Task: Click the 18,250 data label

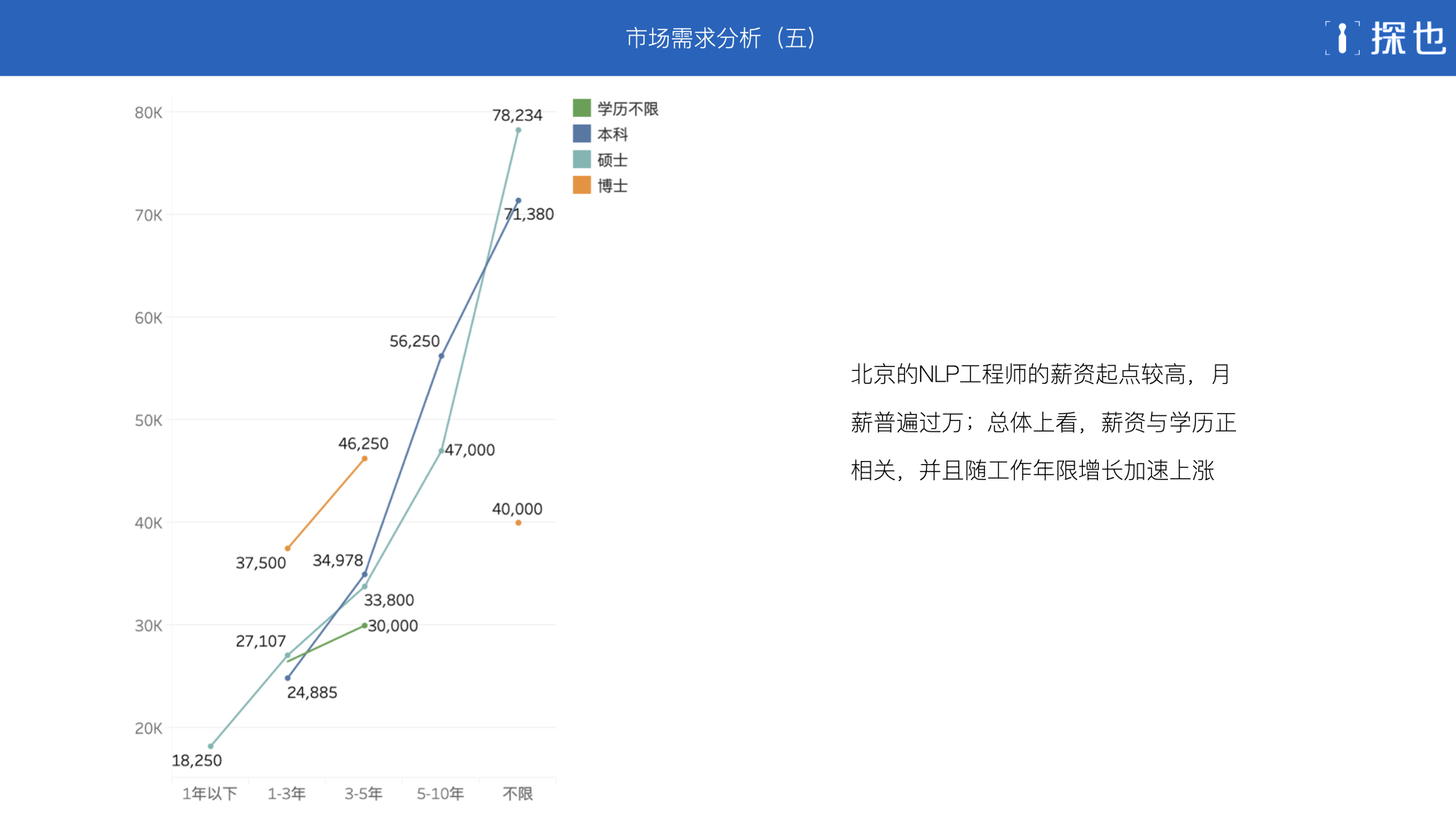Action: click(x=196, y=761)
